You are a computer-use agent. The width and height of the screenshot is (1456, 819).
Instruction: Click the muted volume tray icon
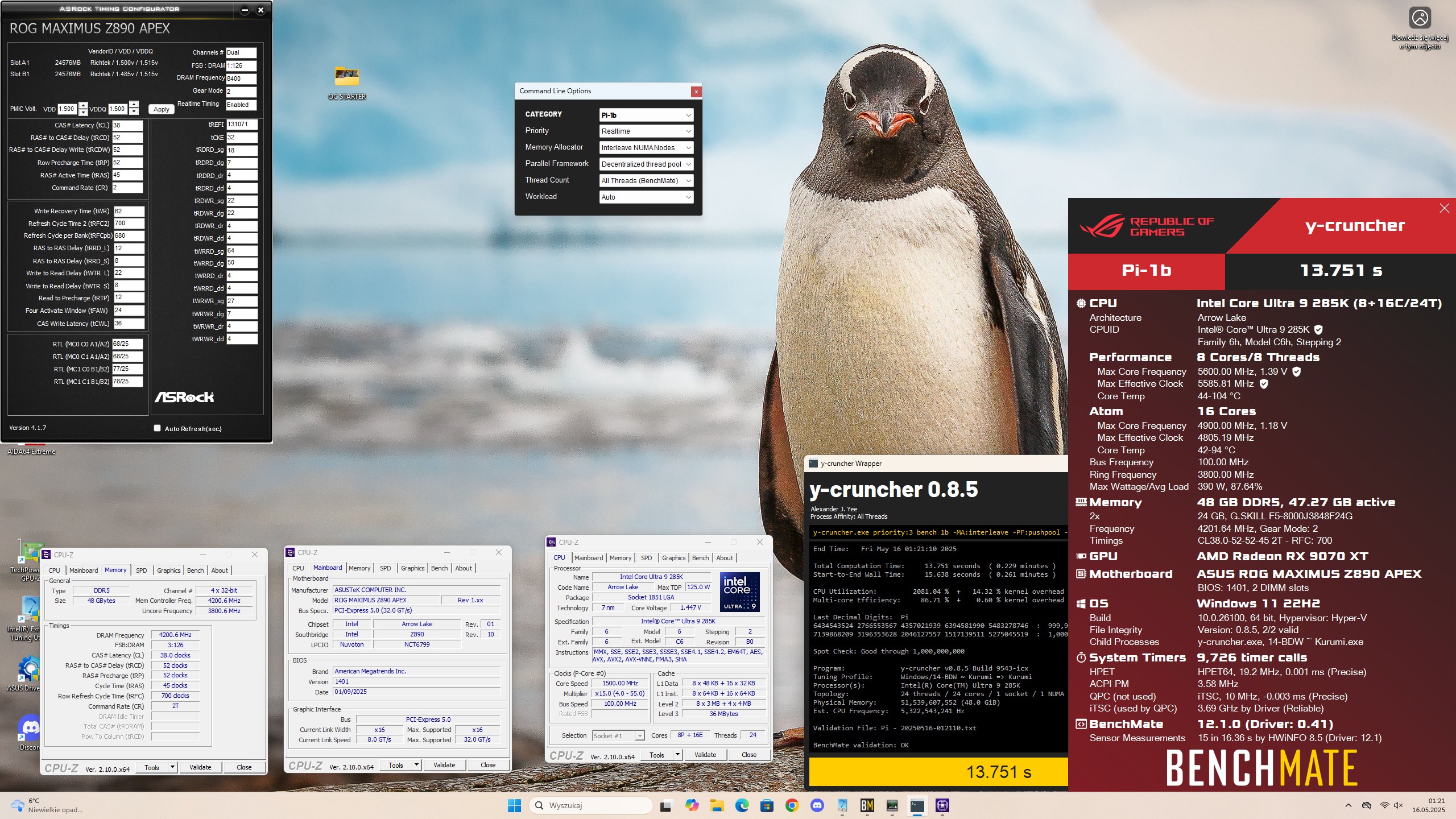pos(1399,805)
